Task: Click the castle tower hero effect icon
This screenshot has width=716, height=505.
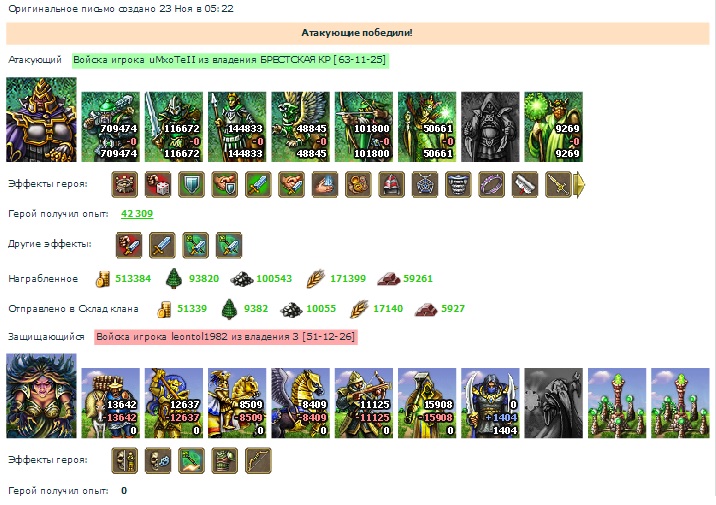Action: (x=125, y=184)
